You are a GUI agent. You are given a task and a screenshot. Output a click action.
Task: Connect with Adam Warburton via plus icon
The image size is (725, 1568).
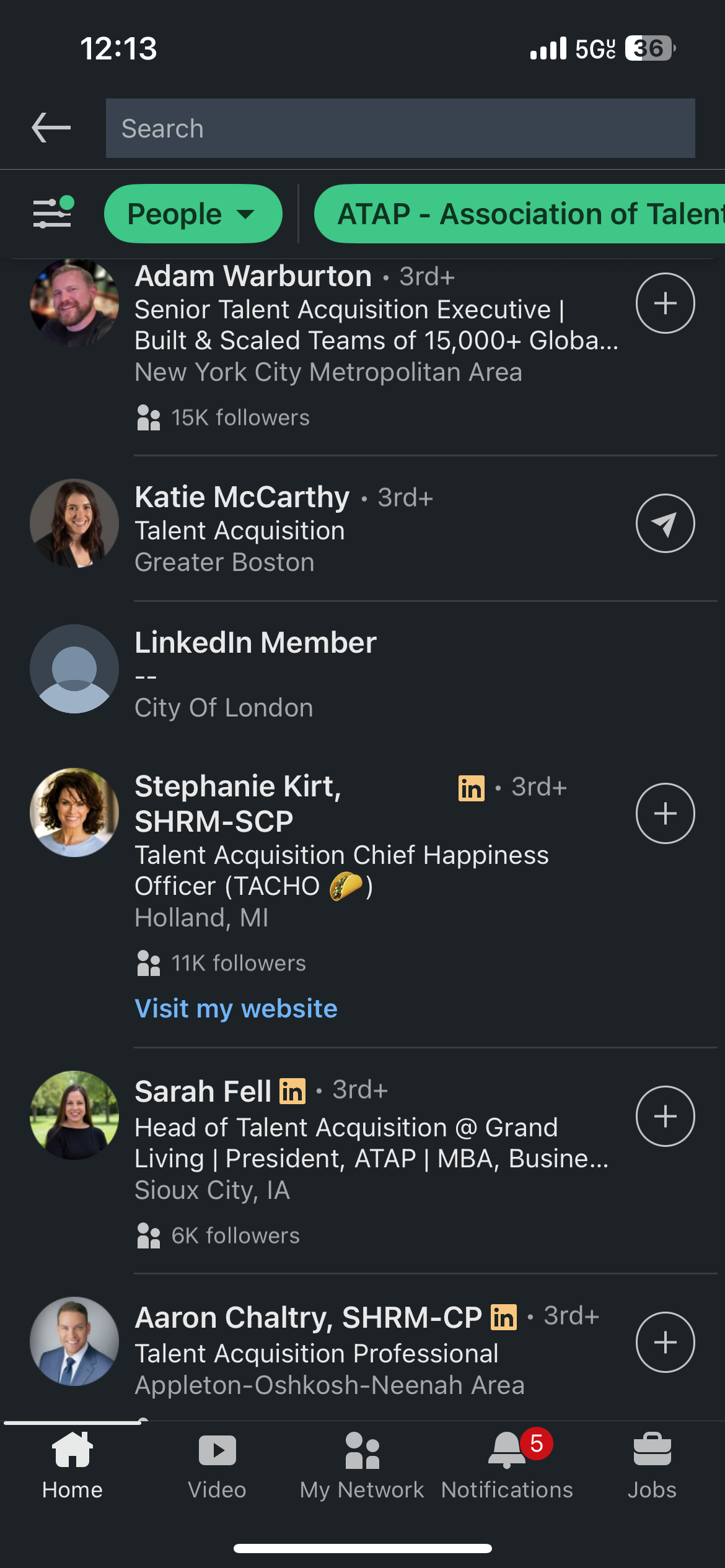(x=665, y=303)
